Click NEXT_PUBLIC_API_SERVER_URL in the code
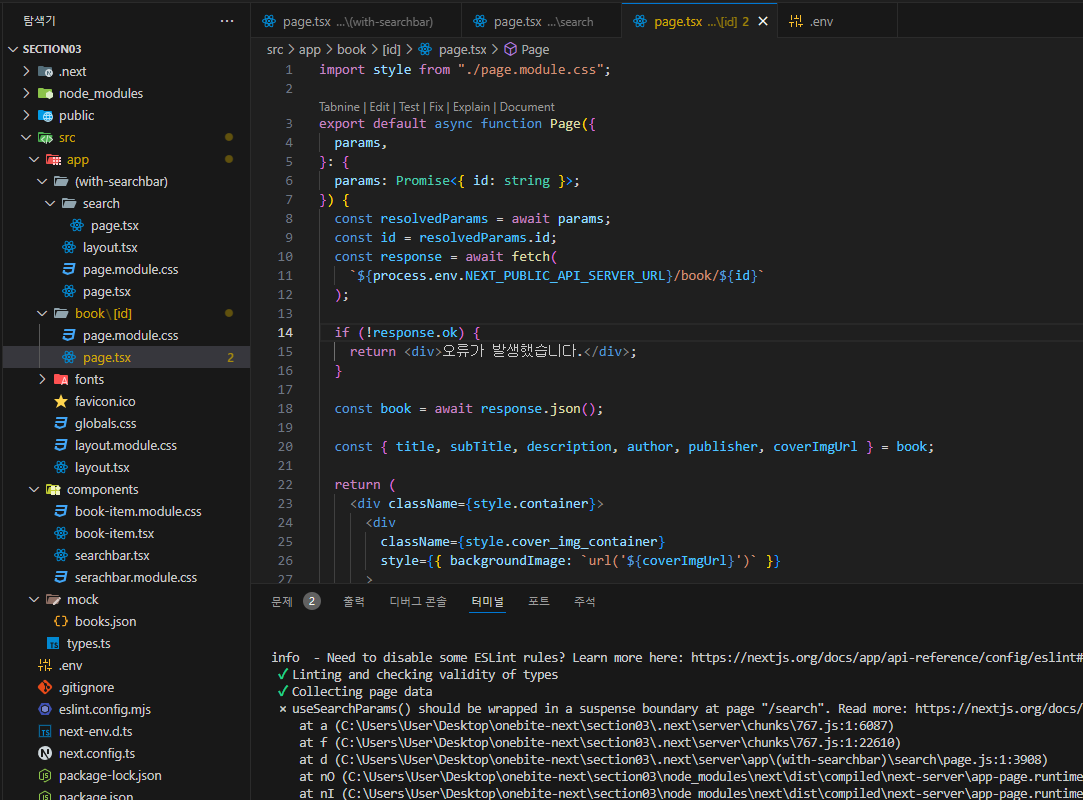Viewport: 1083px width, 800px height. (565, 276)
